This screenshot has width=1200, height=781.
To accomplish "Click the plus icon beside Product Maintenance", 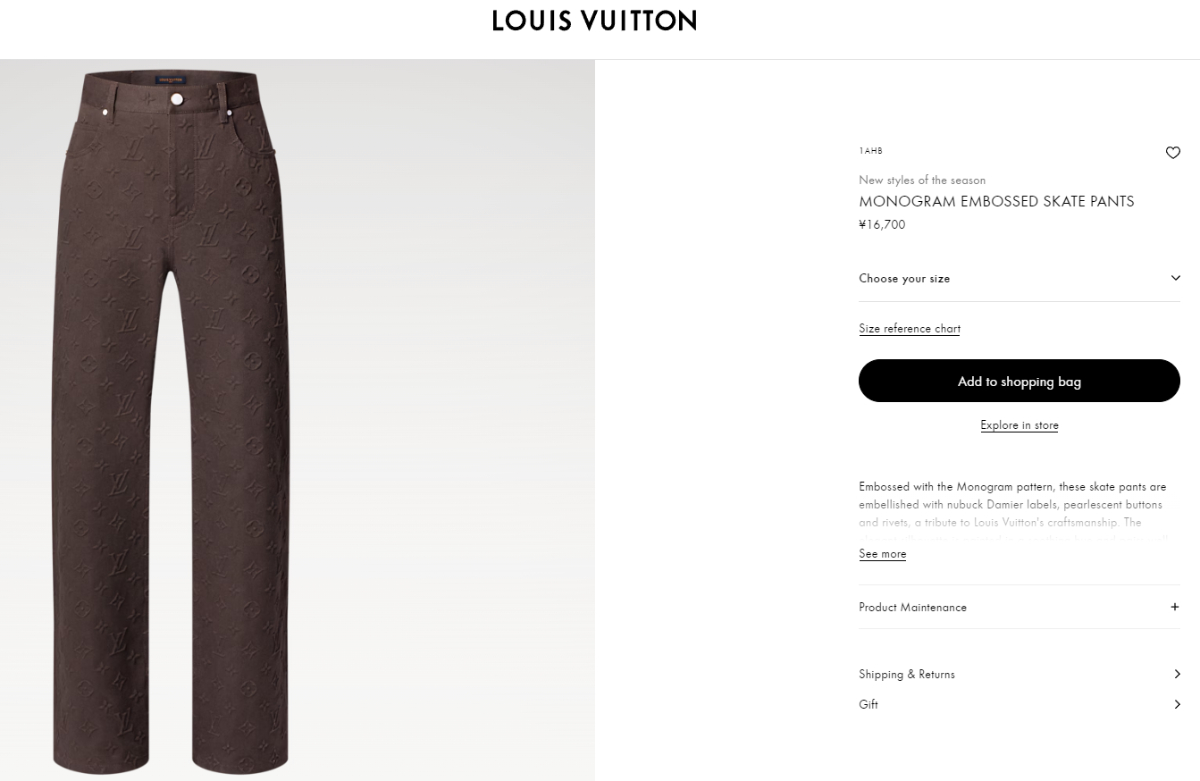I will coord(1175,607).
